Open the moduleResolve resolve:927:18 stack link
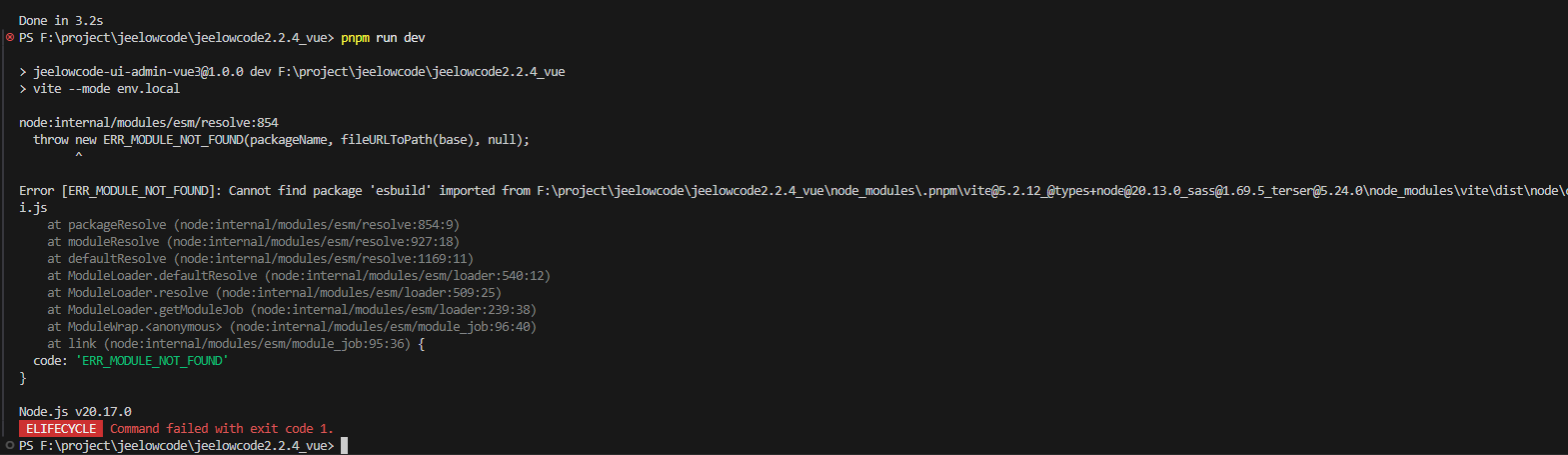 (x=316, y=242)
